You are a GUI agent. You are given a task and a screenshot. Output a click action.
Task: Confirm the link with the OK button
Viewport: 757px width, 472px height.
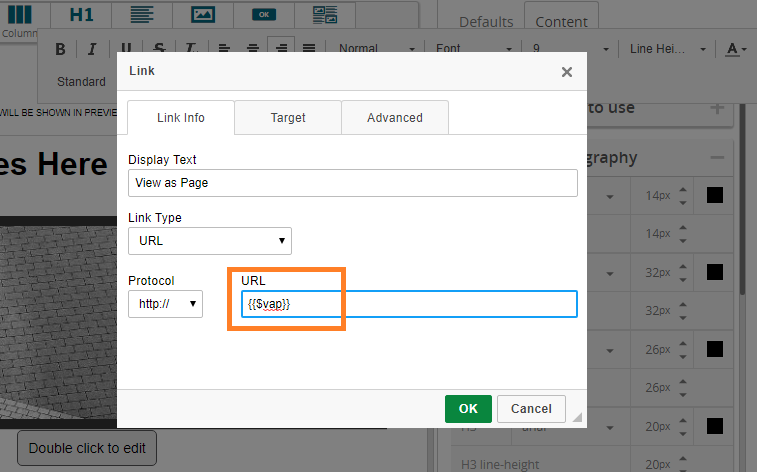[468, 408]
